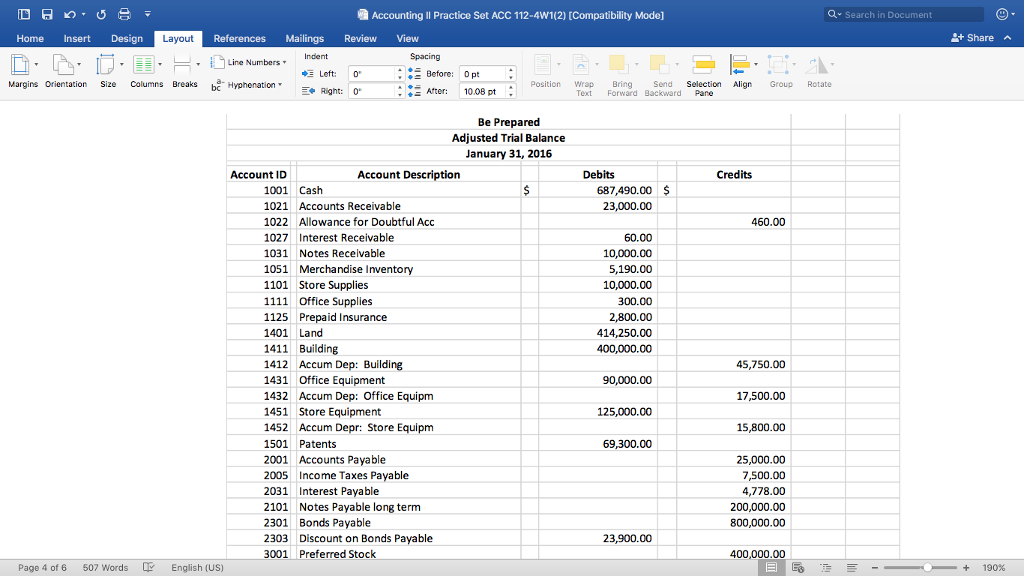Viewport: 1024px width, 576px height.
Task: Switch to Print Layout view in status bar
Action: click(x=771, y=567)
